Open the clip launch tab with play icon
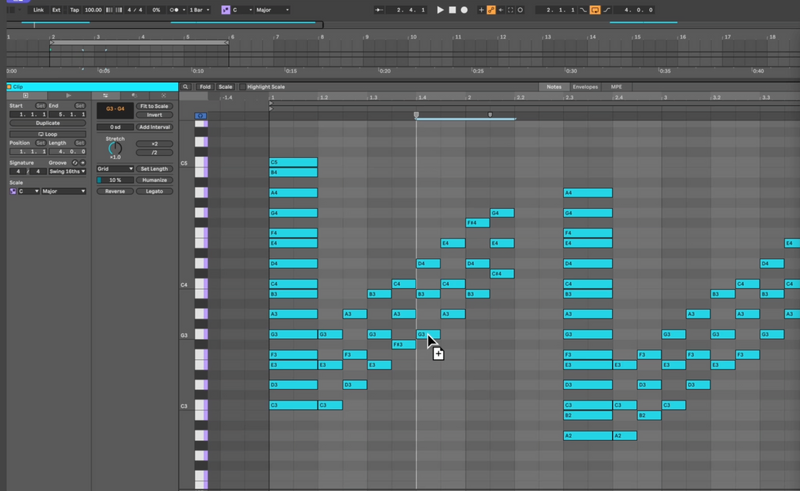 [69, 95]
